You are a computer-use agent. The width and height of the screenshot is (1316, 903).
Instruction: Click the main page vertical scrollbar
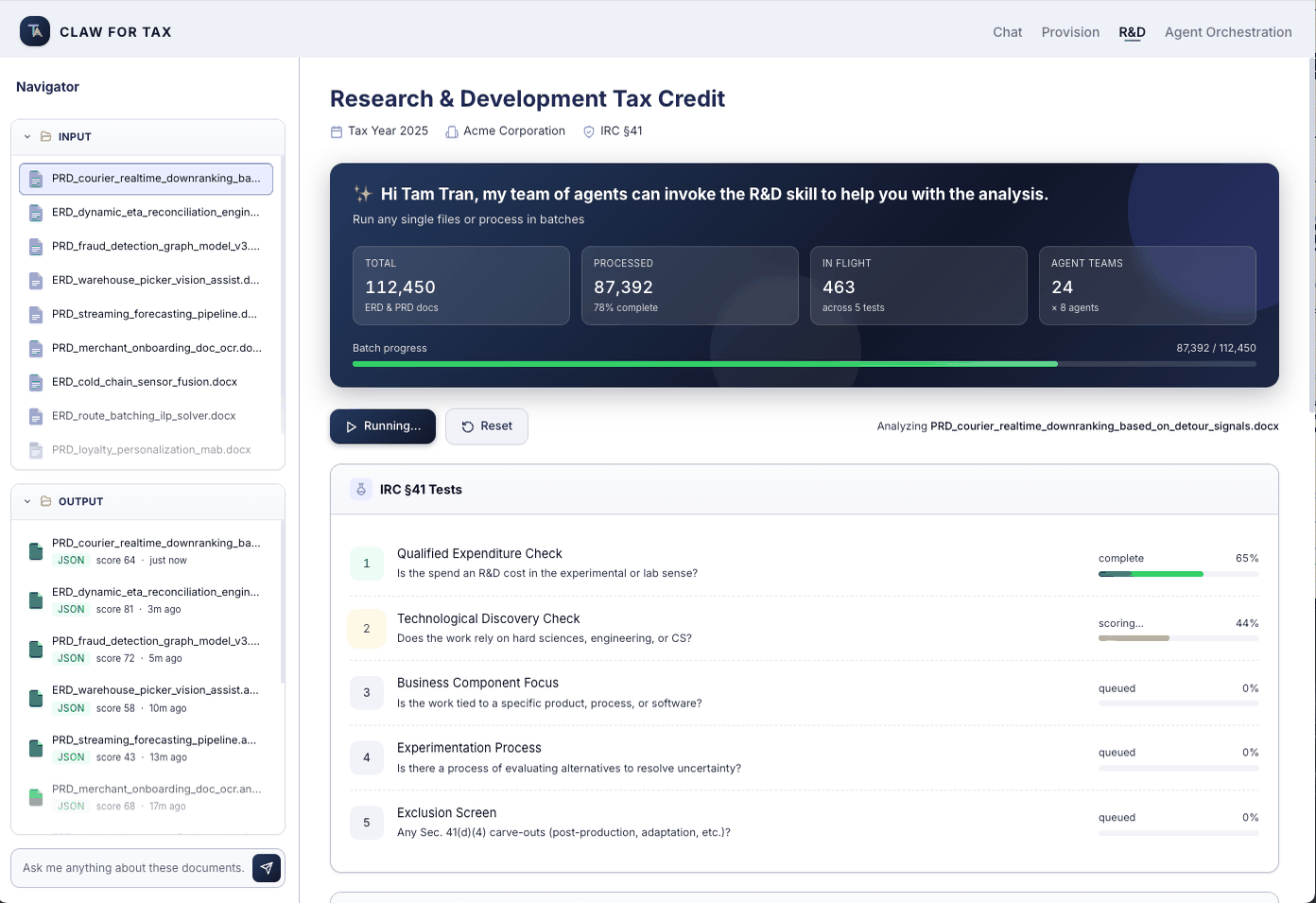point(1312,236)
